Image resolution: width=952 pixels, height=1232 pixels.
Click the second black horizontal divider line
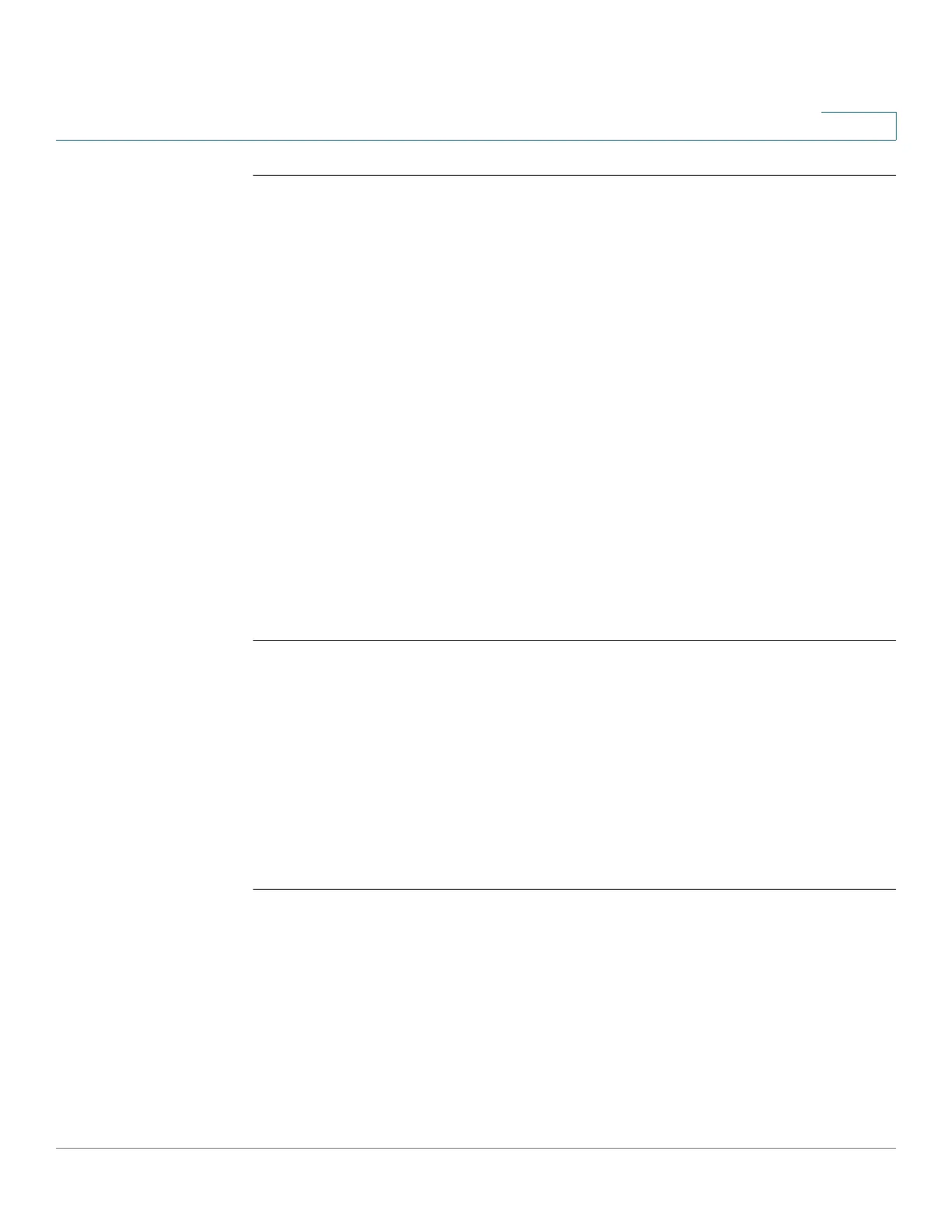click(x=575, y=640)
